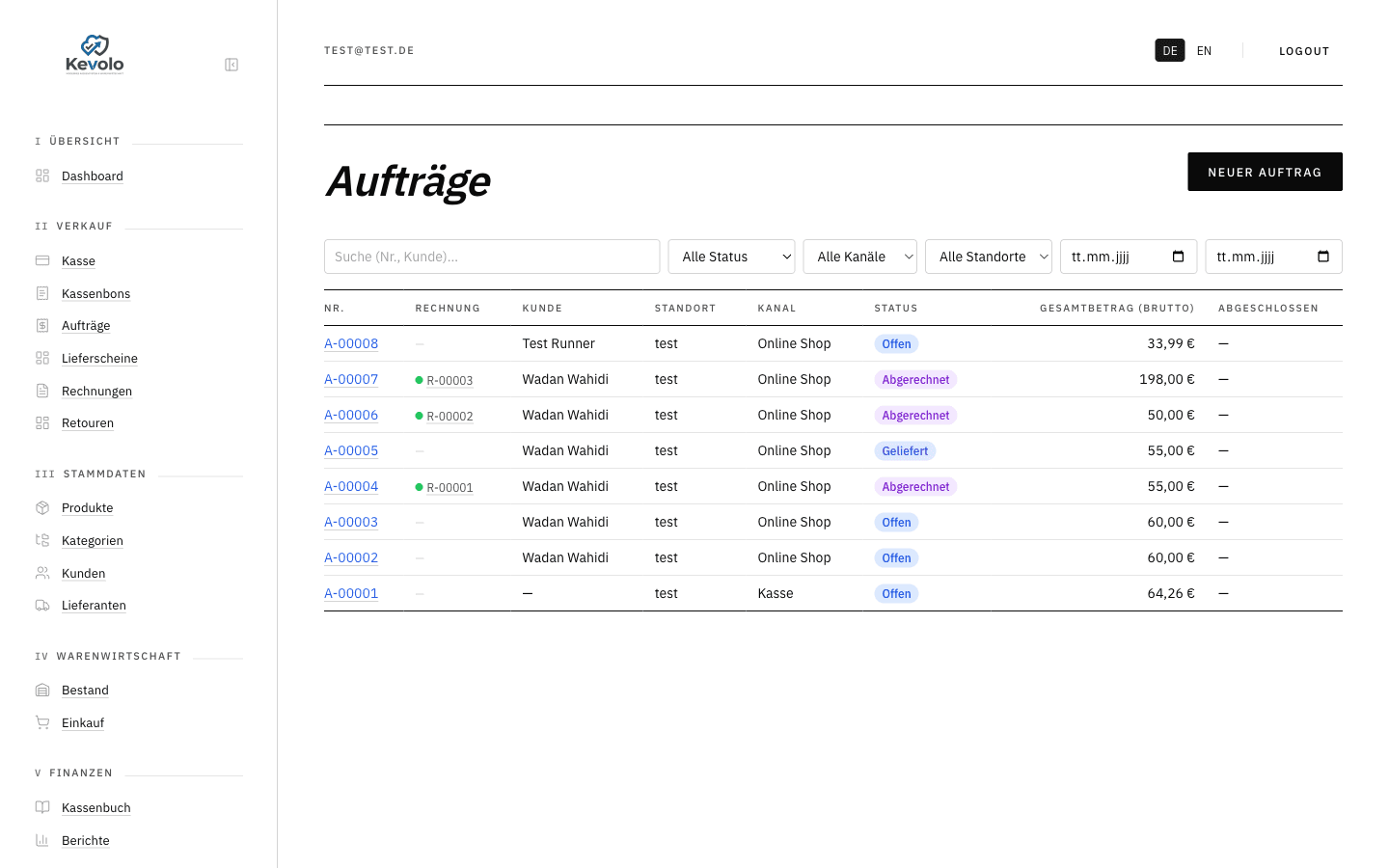1389x868 pixels.
Task: Switch language to EN
Action: coord(1204,51)
